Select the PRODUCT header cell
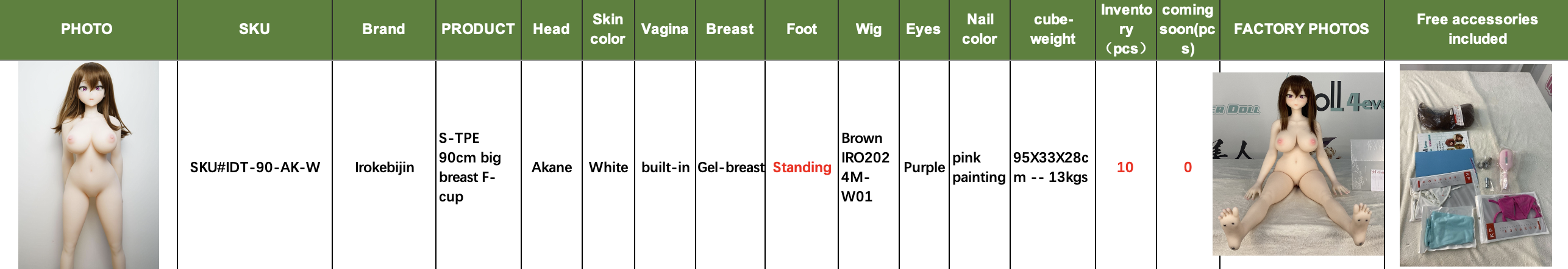1568x269 pixels. coord(478,29)
